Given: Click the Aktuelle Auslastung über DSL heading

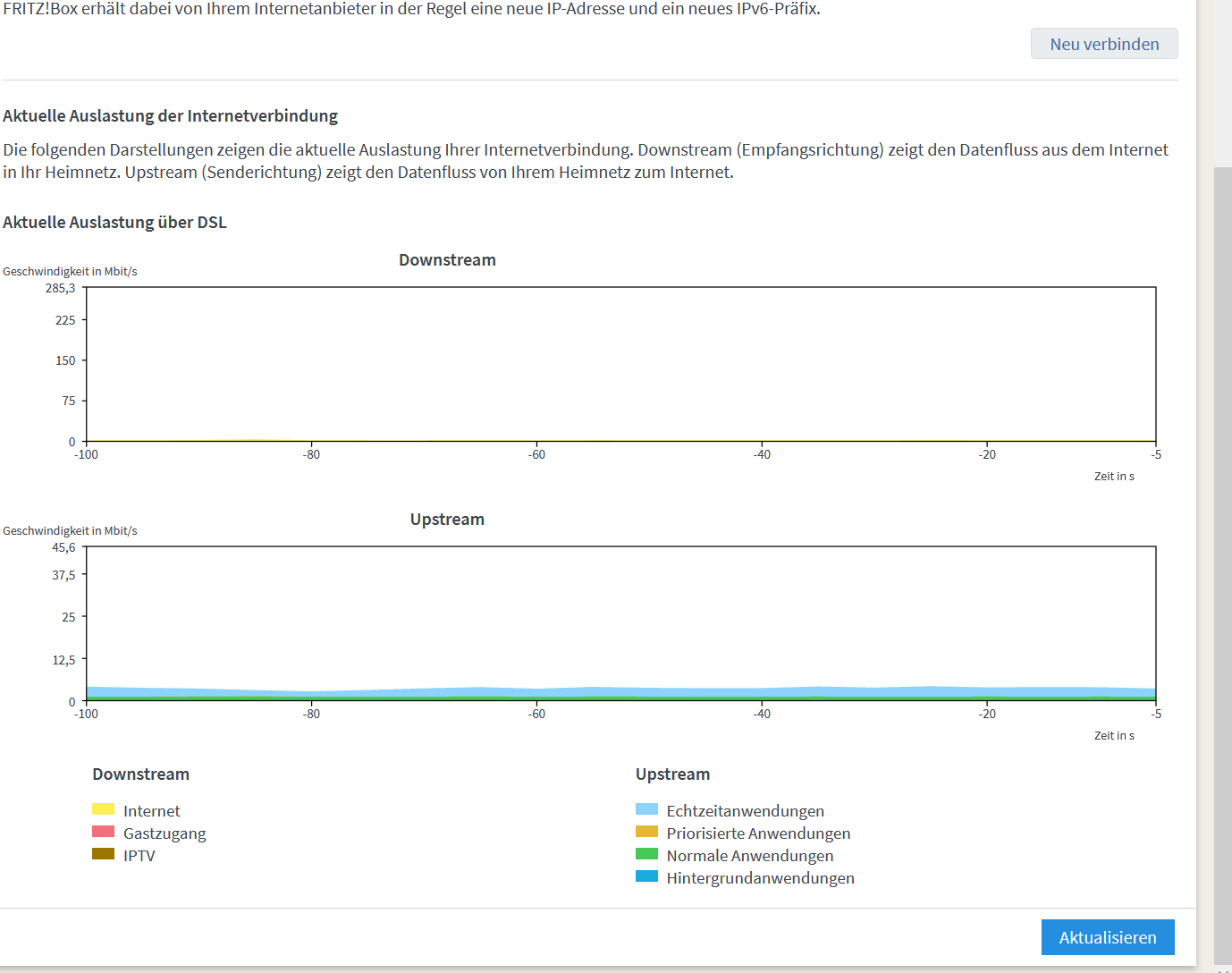Looking at the screenshot, I should coord(114,223).
